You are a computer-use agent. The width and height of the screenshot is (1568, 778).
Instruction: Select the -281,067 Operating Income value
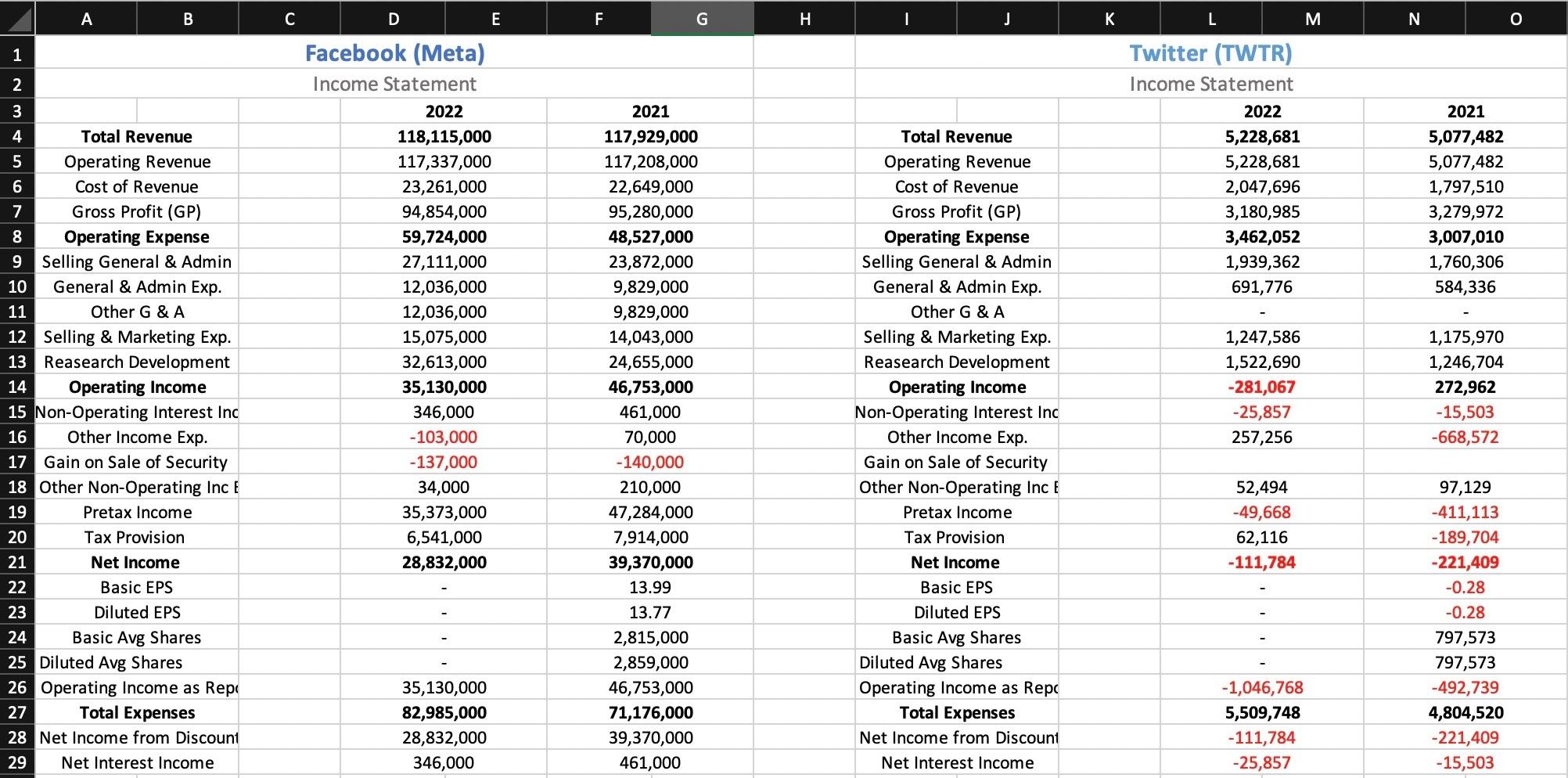pyautogui.click(x=1264, y=387)
